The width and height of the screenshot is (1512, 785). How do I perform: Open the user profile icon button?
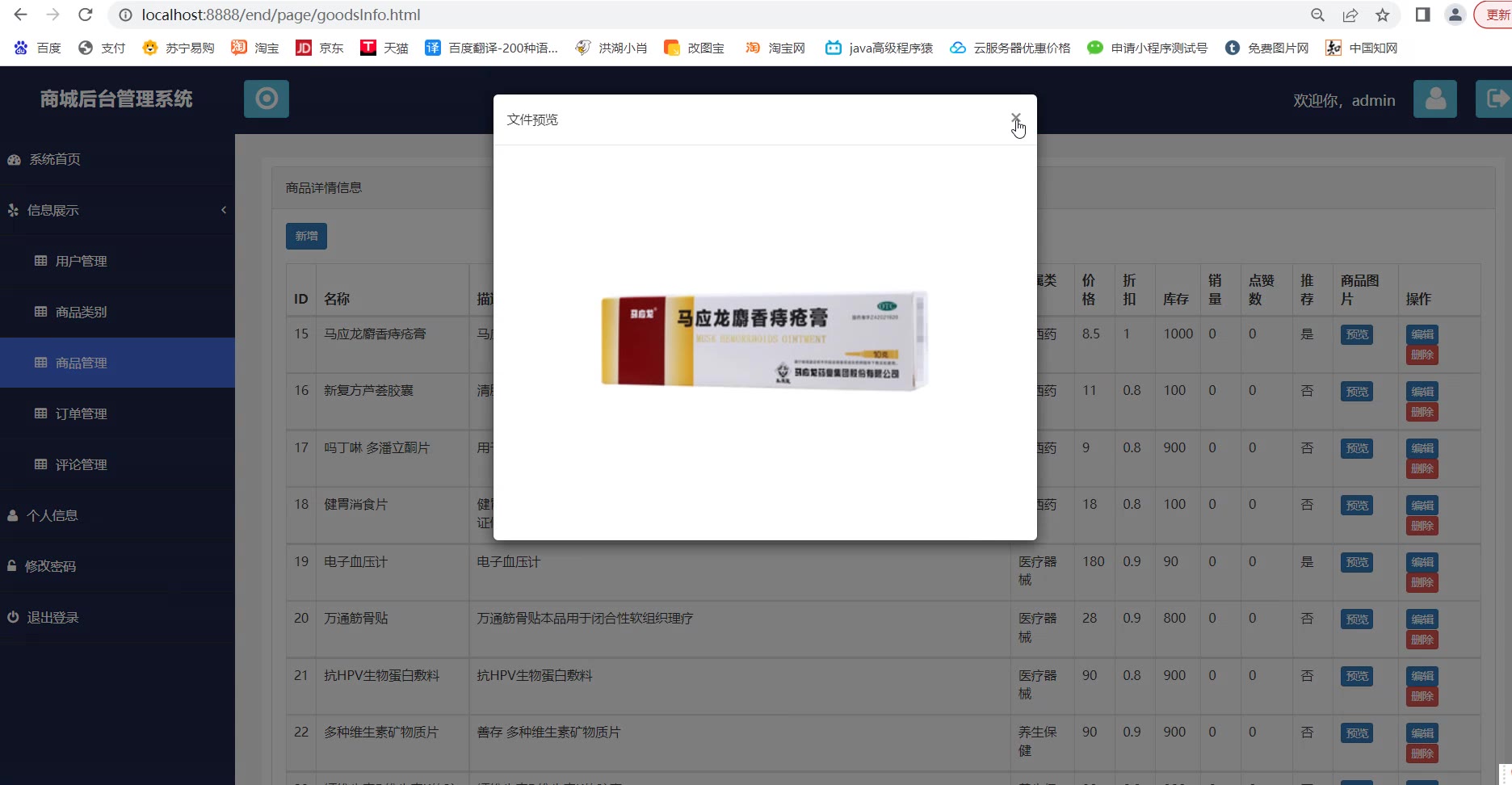coord(1435,99)
